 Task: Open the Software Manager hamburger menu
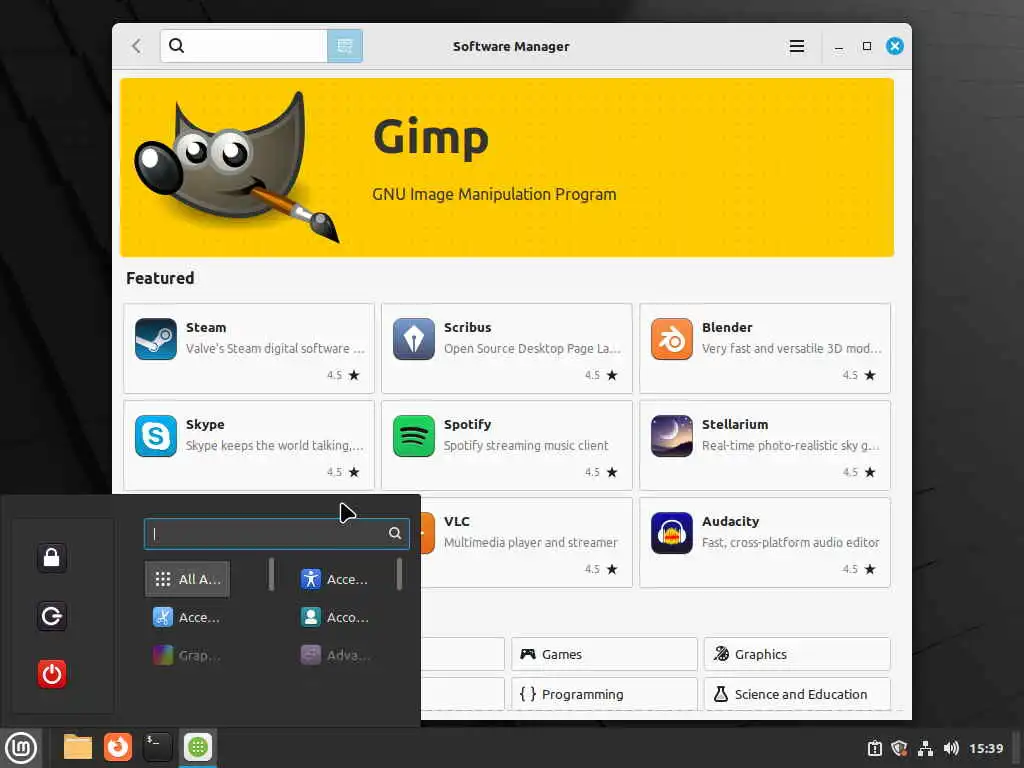(796, 46)
